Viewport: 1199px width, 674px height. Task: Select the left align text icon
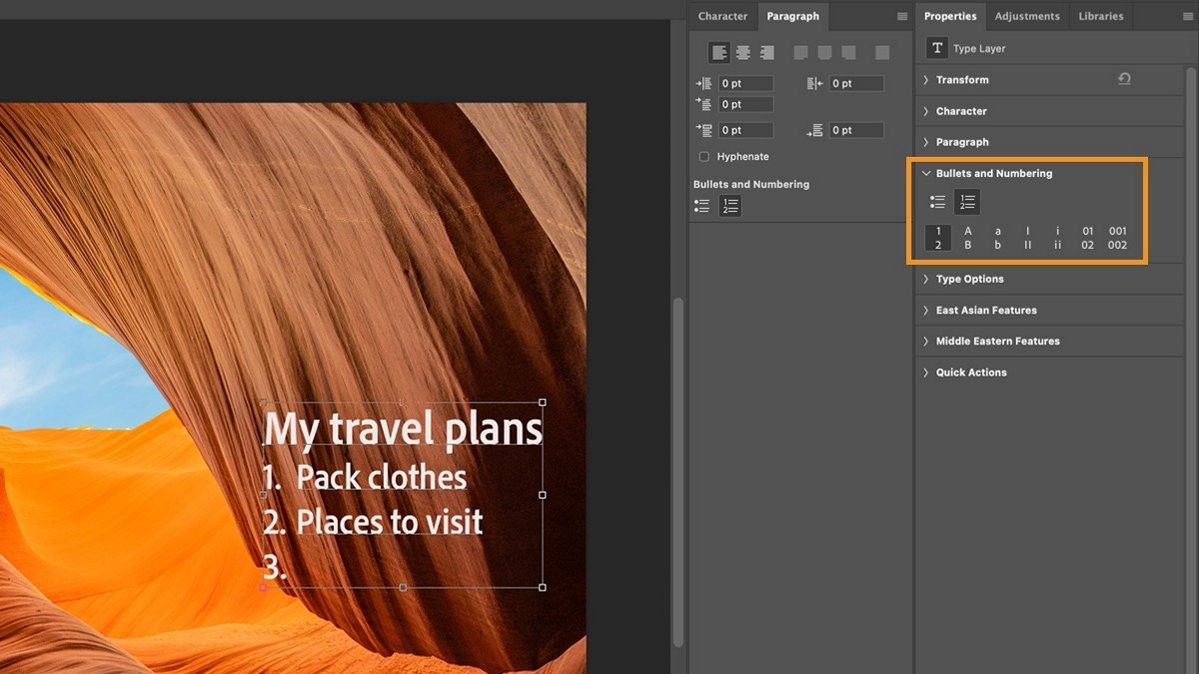click(718, 52)
